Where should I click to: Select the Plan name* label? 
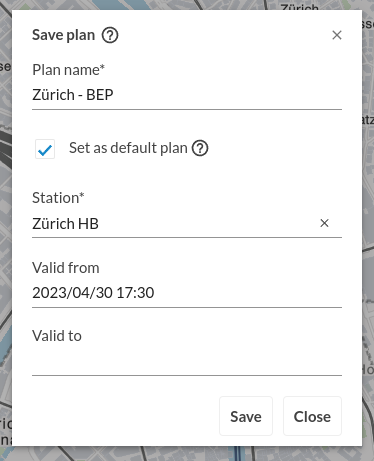point(68,70)
